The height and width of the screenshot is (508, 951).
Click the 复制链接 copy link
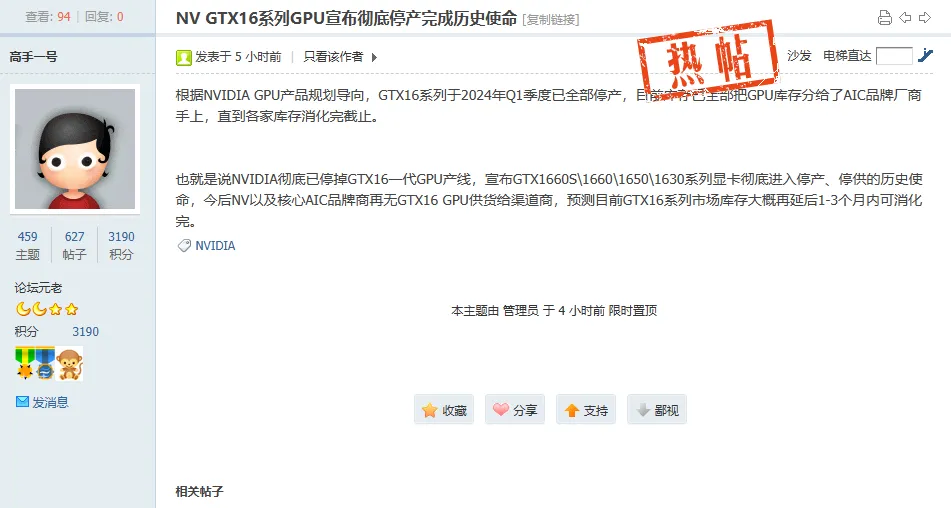tap(551, 19)
